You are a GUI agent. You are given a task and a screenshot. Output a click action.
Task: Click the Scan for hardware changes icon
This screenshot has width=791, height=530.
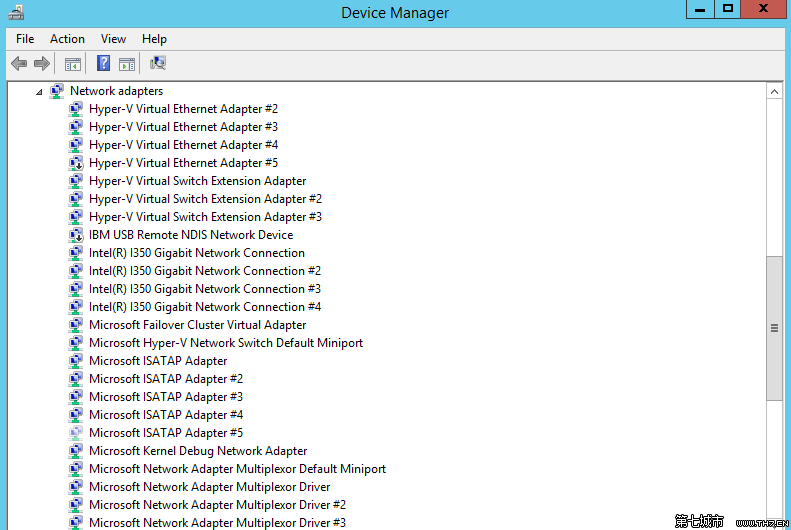tap(158, 63)
